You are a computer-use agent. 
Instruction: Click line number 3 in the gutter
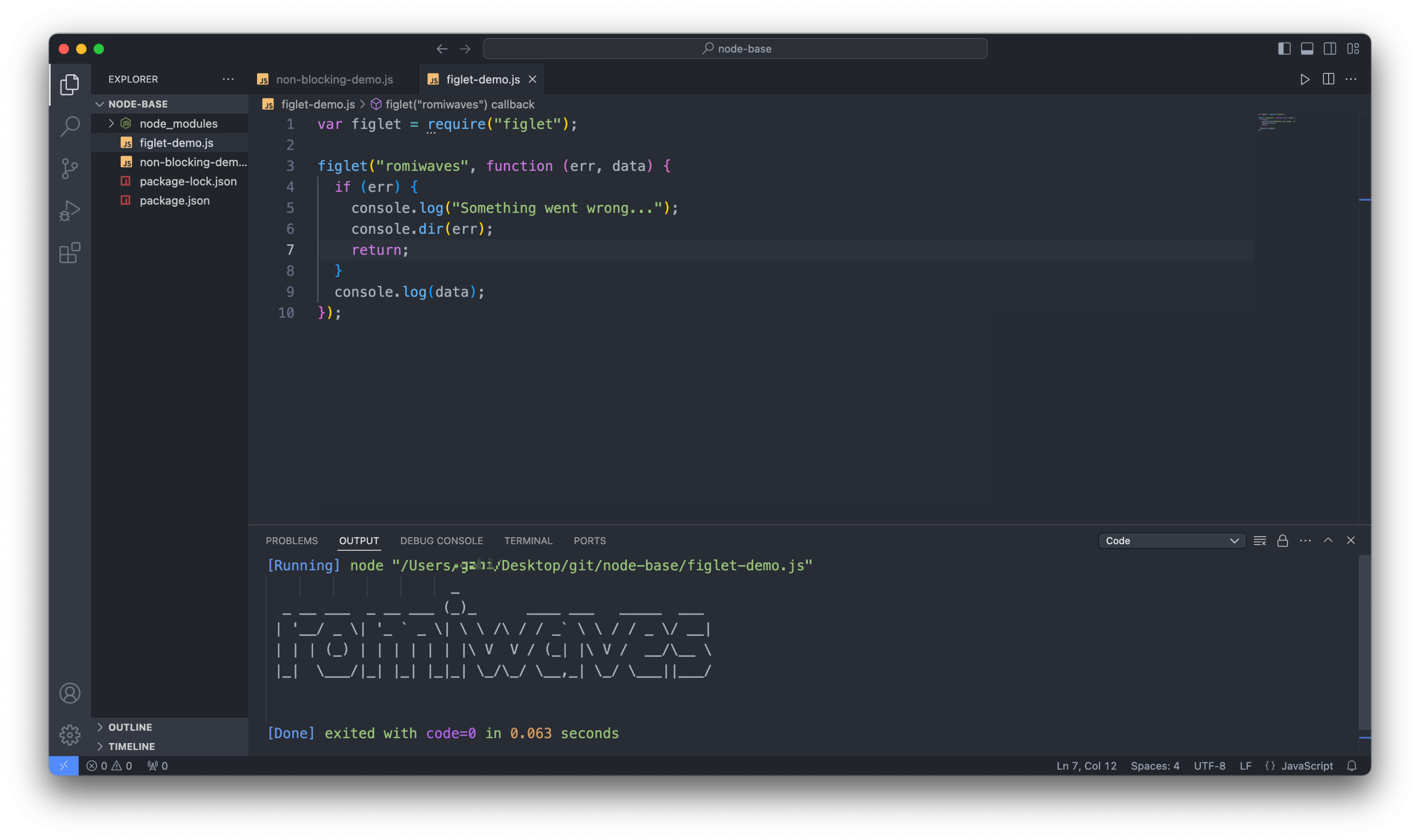(290, 166)
